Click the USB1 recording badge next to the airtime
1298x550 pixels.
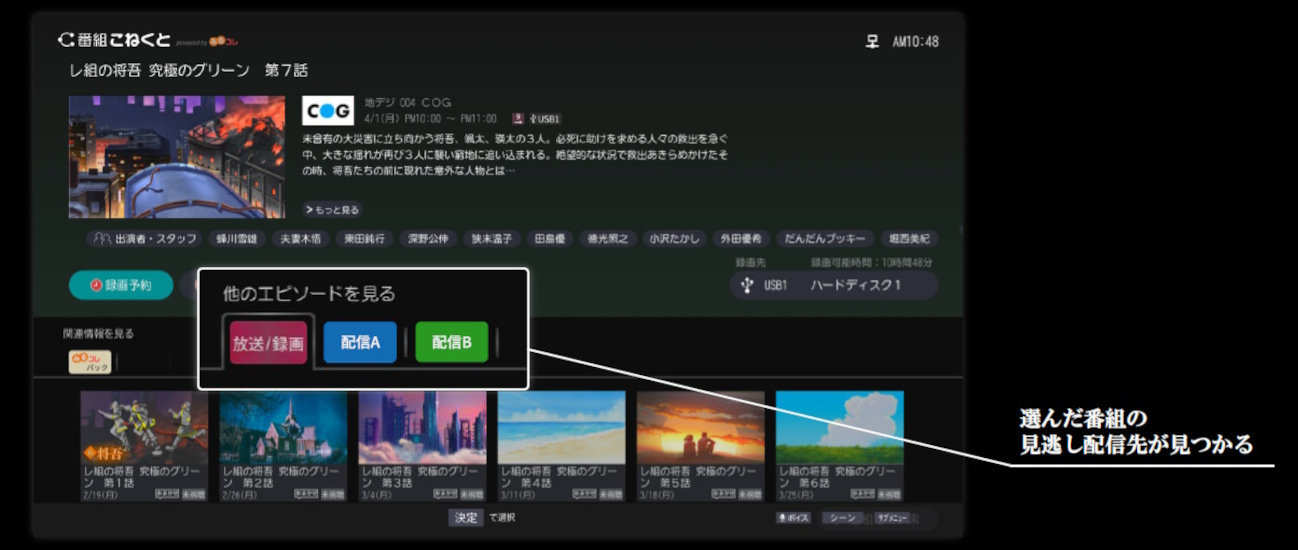point(546,118)
